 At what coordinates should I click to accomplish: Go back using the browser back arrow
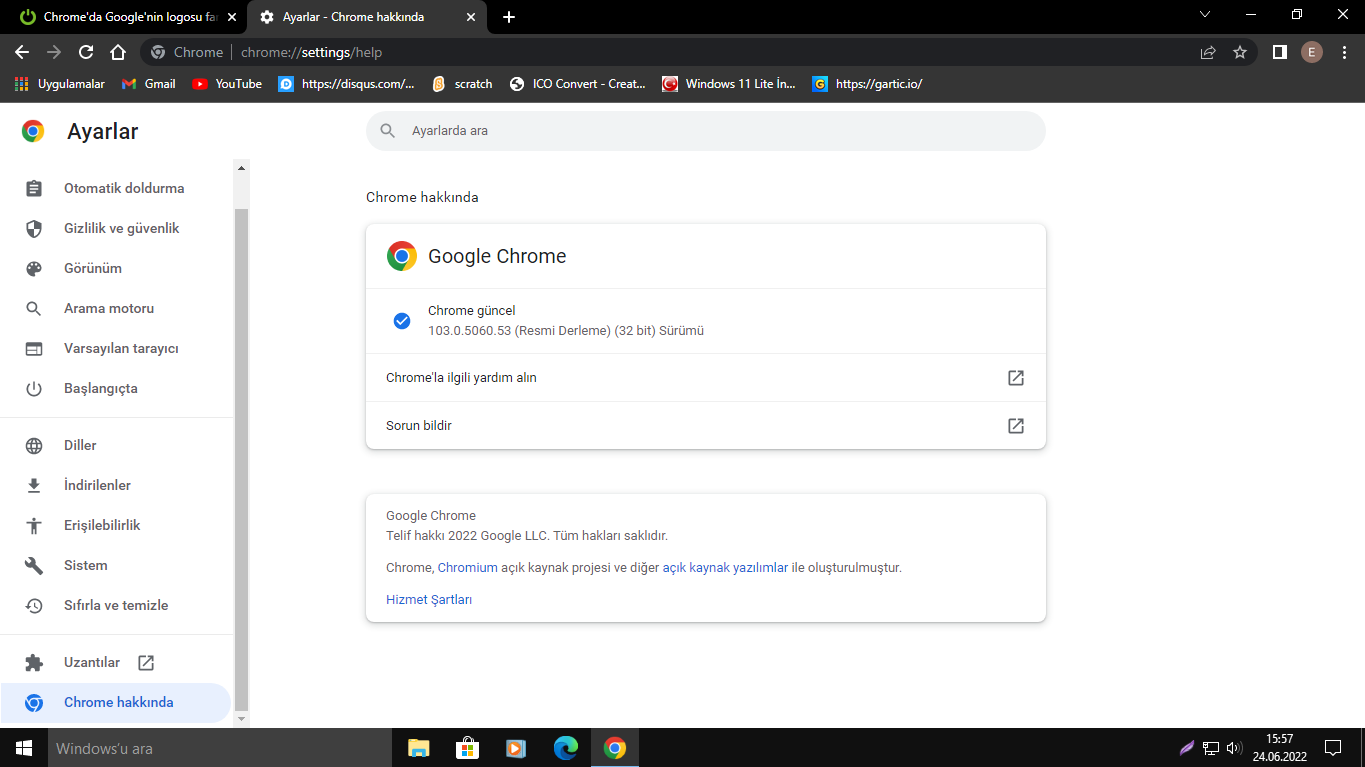coord(22,52)
